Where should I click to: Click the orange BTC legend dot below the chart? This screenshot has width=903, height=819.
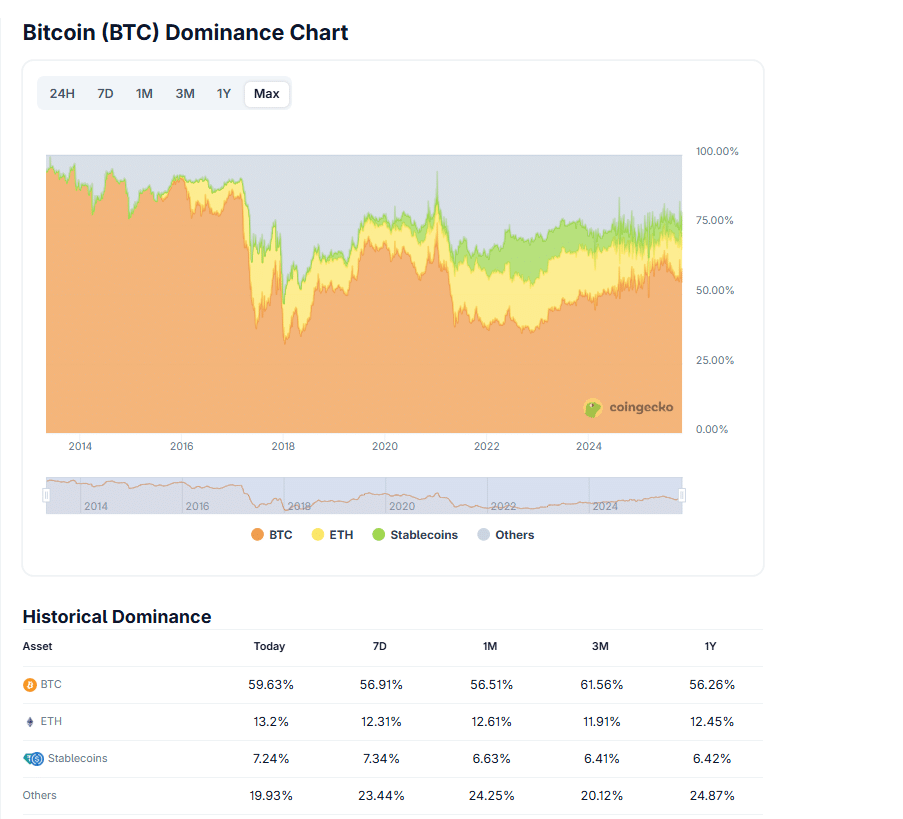[x=257, y=534]
